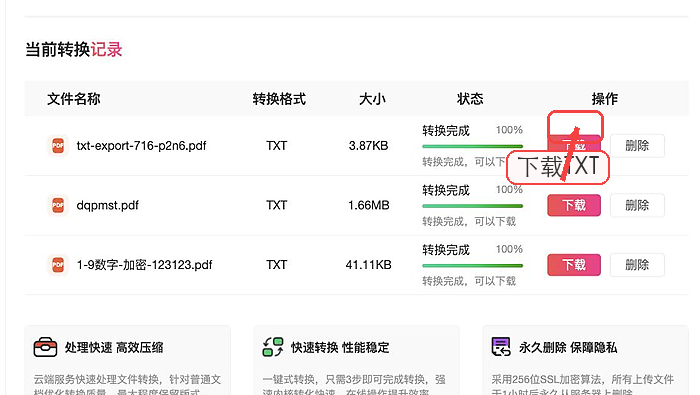Image resolution: width=700 pixels, height=395 pixels.
Task: Click PDF icon beside dqpmst.pdf
Action: tap(58, 205)
